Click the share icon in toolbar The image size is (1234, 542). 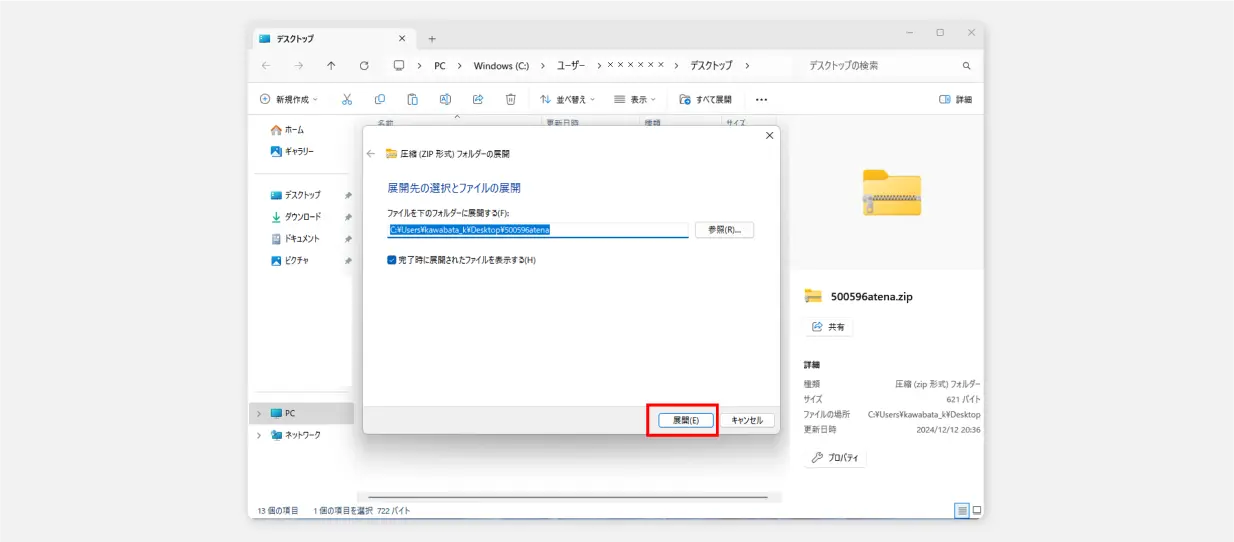(x=478, y=99)
